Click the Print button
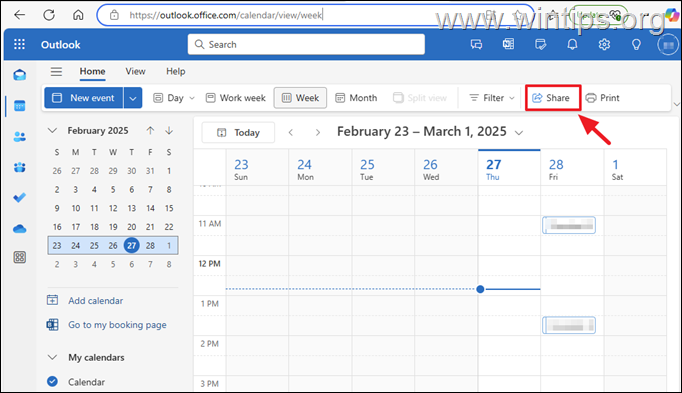Image resolution: width=682 pixels, height=393 pixels. click(x=602, y=98)
